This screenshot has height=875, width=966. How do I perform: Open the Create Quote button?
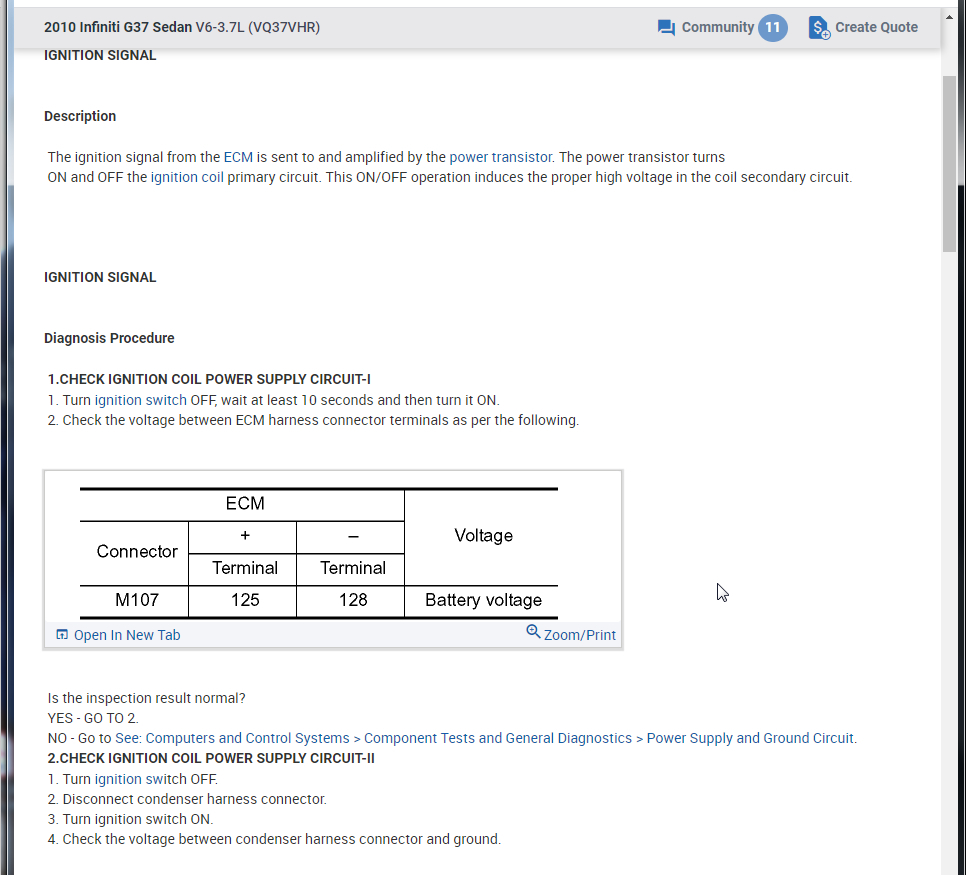click(876, 28)
